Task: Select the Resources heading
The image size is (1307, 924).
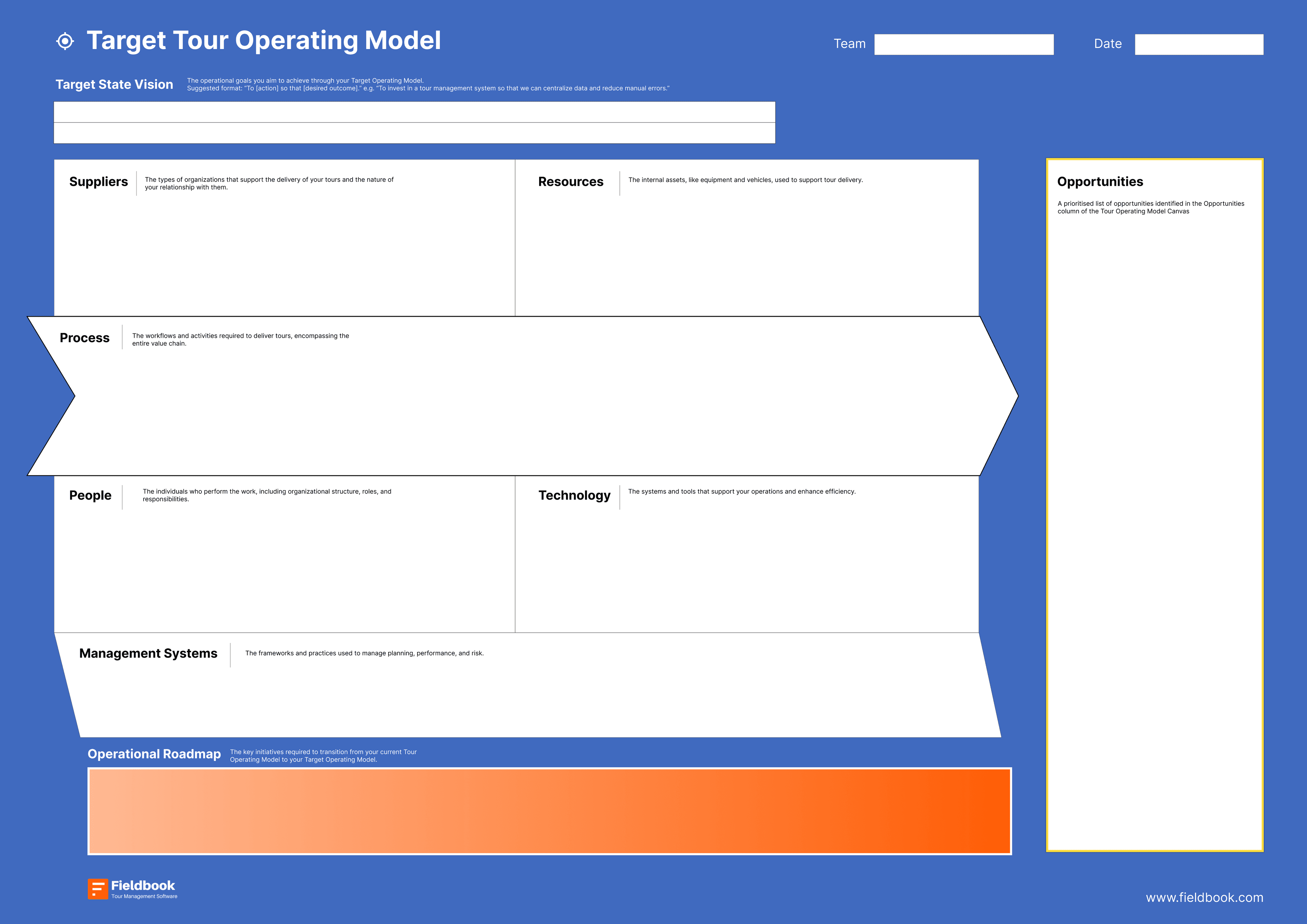Action: point(571,182)
